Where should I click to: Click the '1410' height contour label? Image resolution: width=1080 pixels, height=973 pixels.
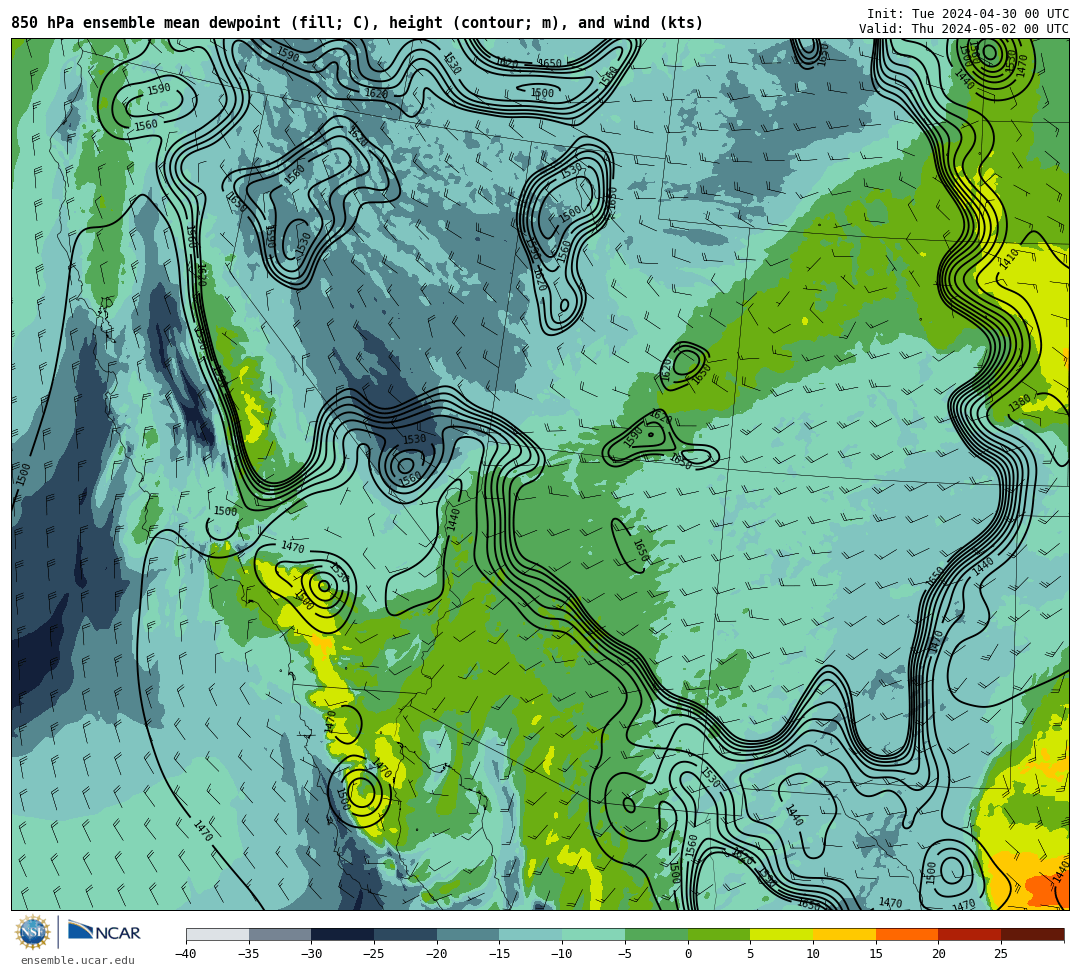coord(1008,259)
